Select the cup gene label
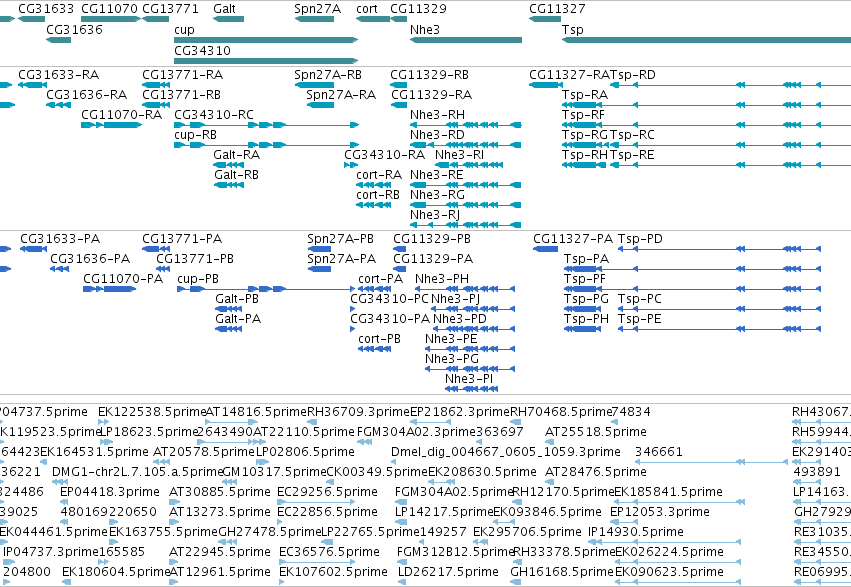This screenshot has width=851, height=587. pos(184,30)
